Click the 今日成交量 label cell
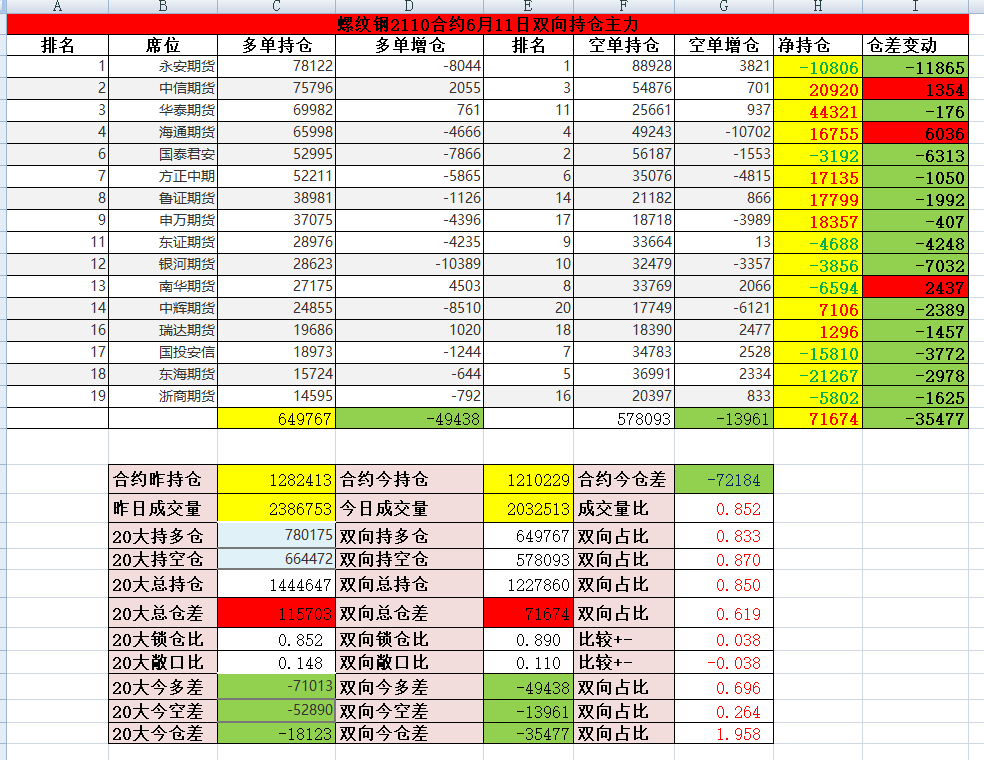 (x=409, y=509)
